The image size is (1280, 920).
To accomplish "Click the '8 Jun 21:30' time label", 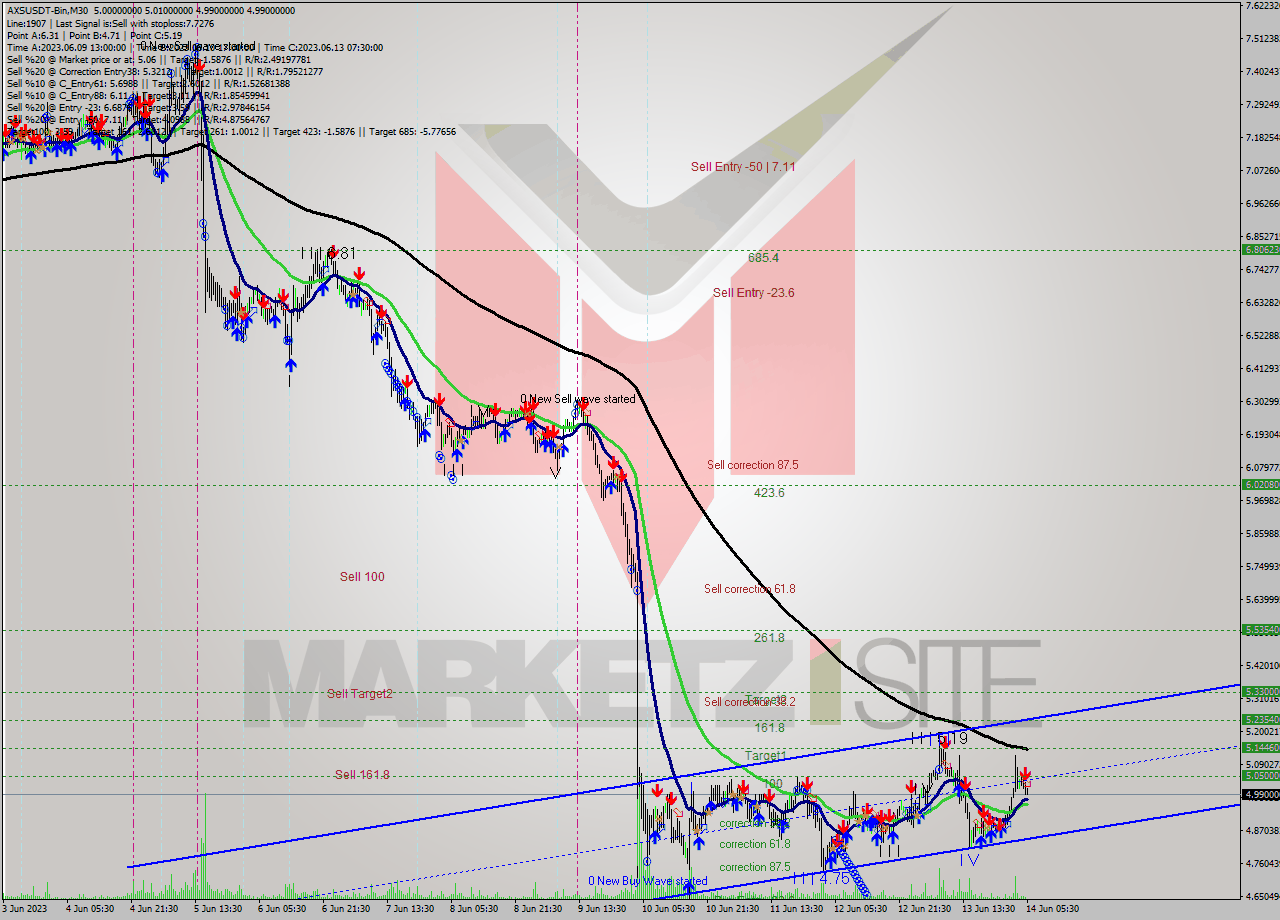I will (538, 909).
